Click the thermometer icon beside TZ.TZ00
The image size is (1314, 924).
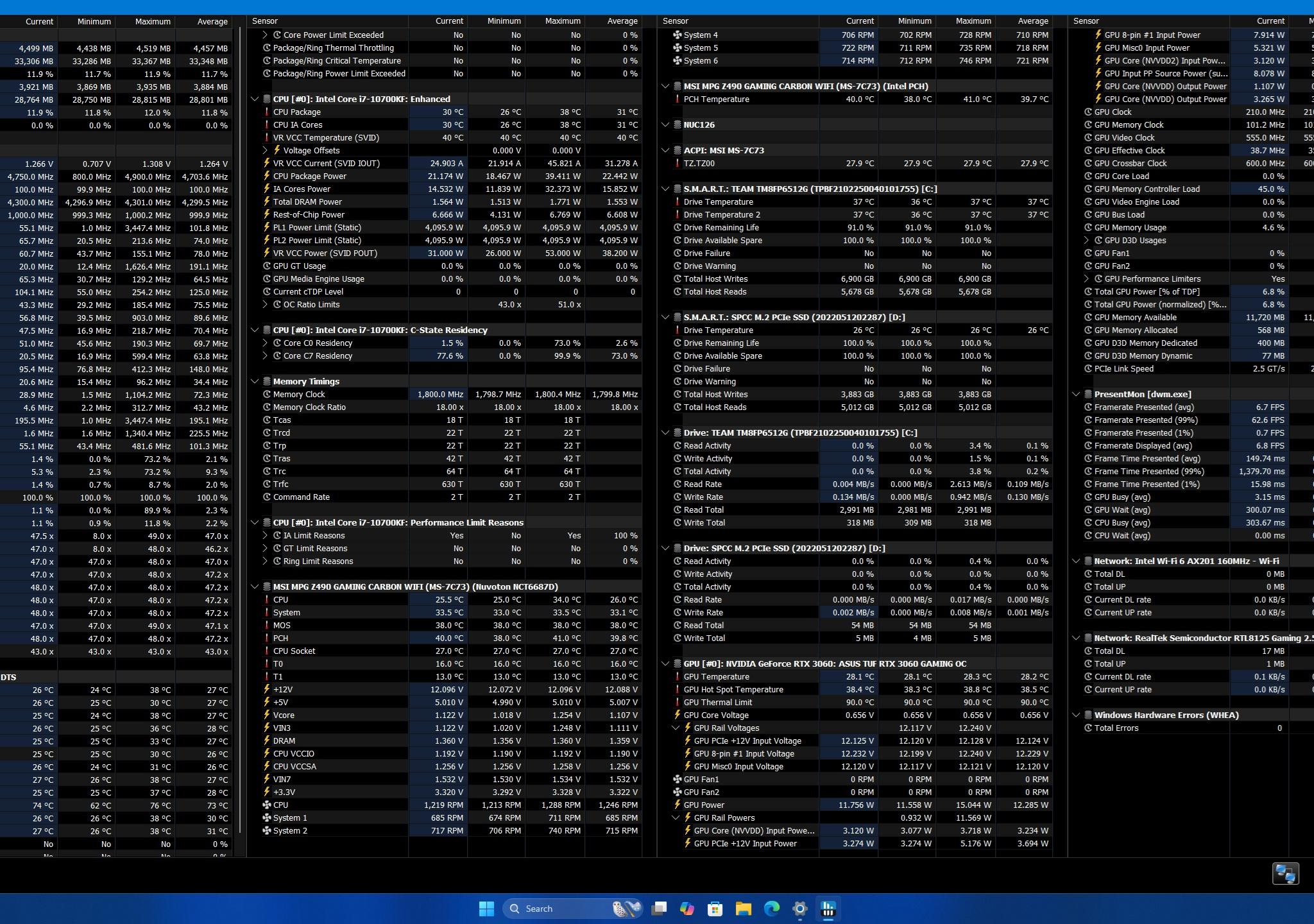pyautogui.click(x=678, y=163)
